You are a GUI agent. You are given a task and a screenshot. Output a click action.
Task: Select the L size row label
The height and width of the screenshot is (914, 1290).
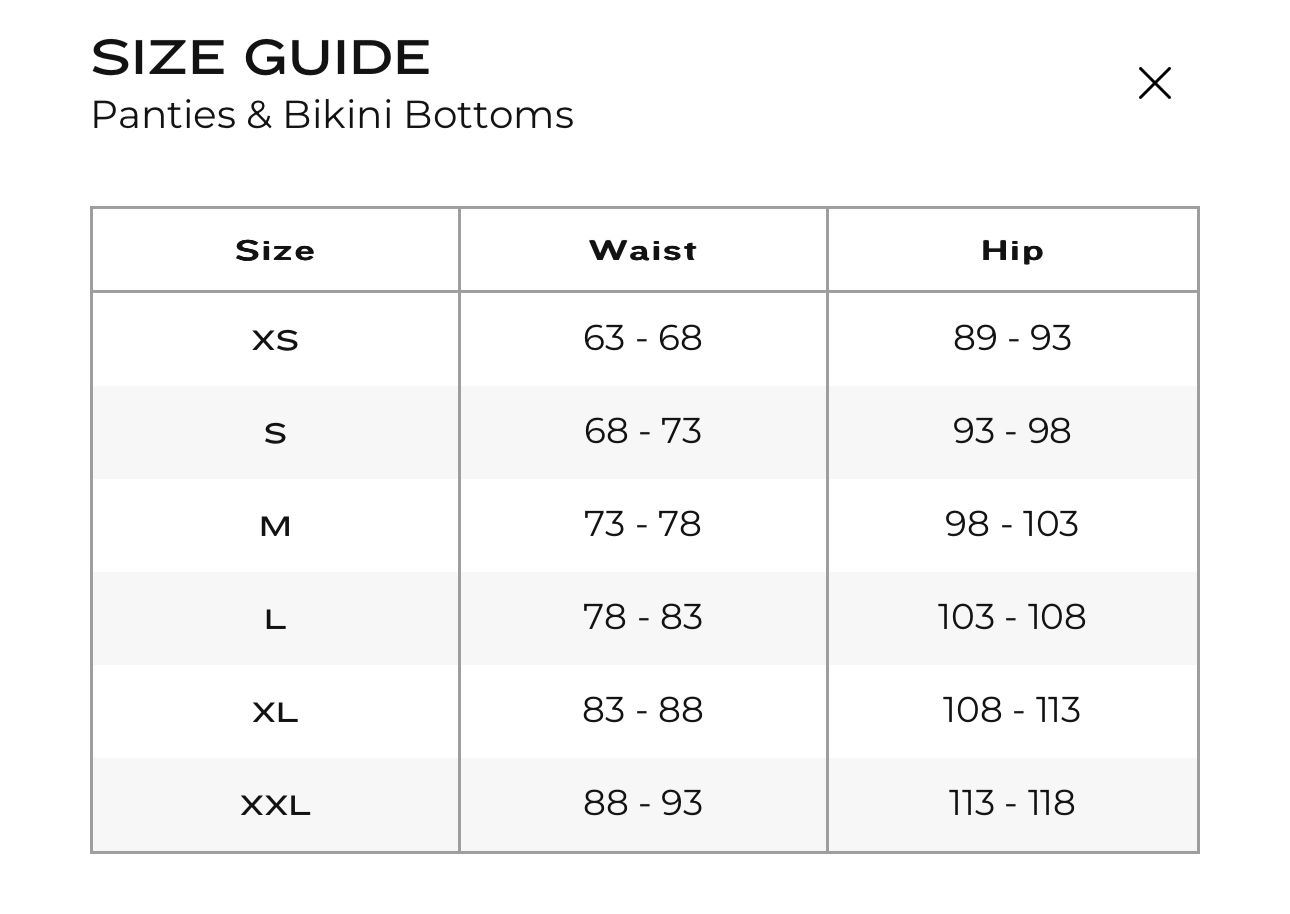point(275,620)
